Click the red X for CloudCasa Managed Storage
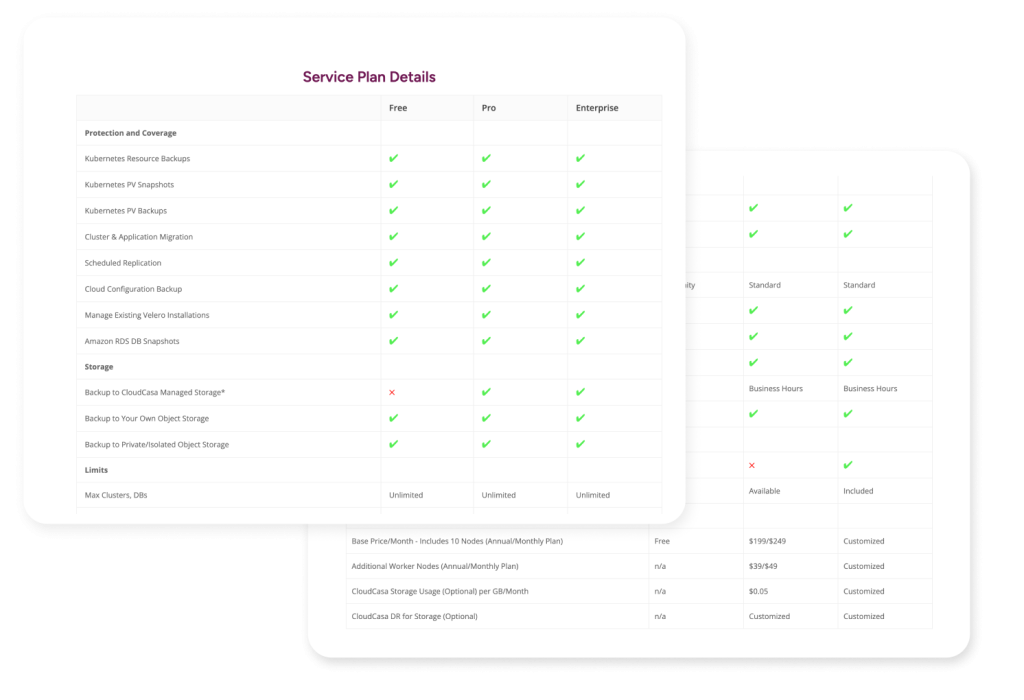The image size is (1024, 700). coord(392,392)
